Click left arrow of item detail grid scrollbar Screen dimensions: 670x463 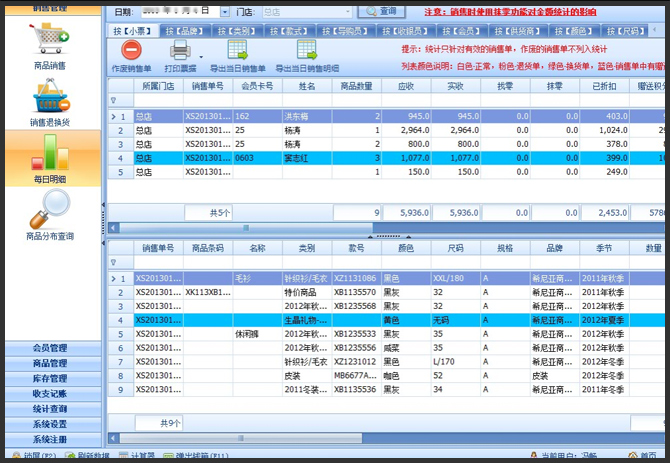(x=113, y=438)
